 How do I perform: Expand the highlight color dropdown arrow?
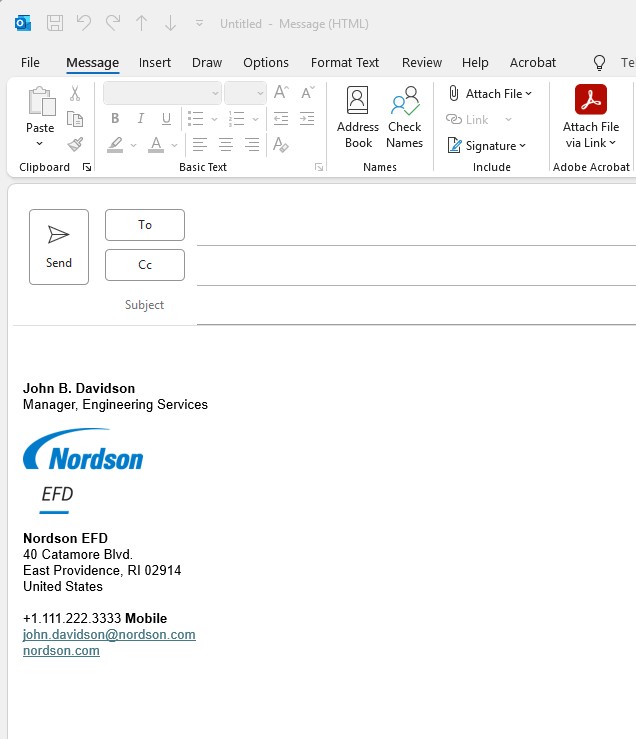pos(133,145)
